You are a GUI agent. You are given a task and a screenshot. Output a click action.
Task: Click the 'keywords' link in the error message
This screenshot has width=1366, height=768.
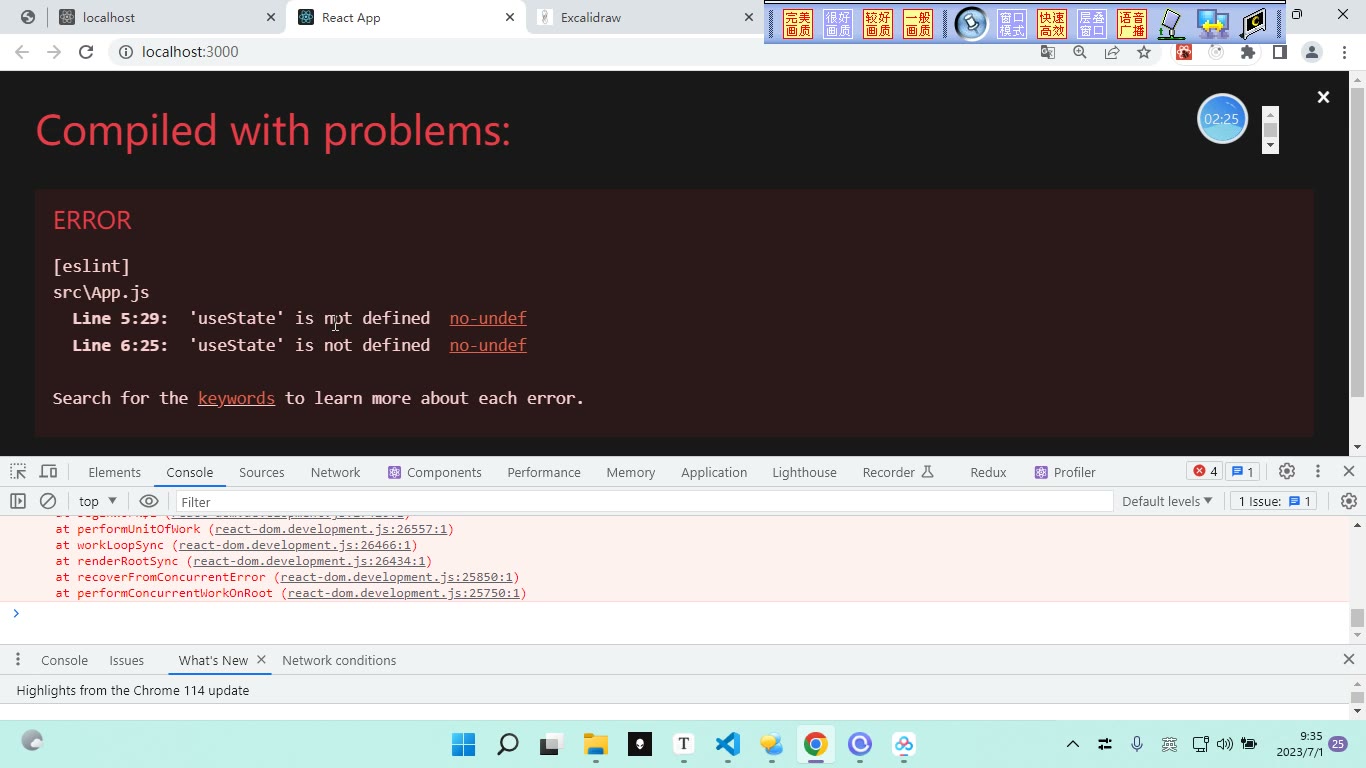[x=236, y=398]
